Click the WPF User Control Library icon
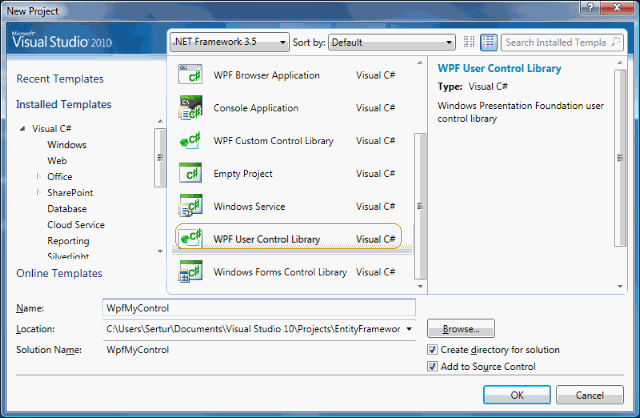This screenshot has height=418, width=640. 190,238
